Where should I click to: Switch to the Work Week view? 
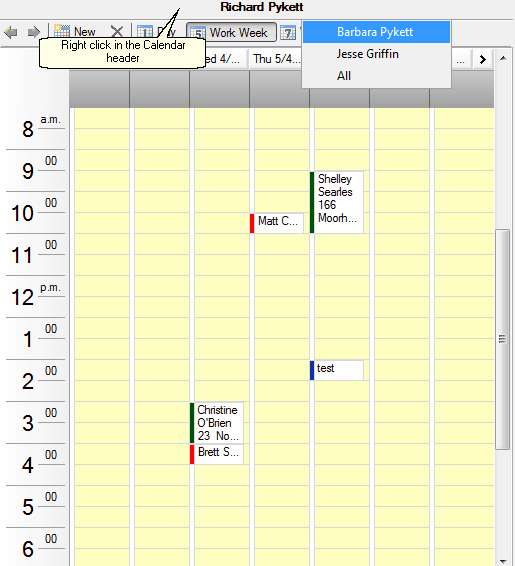pos(231,32)
